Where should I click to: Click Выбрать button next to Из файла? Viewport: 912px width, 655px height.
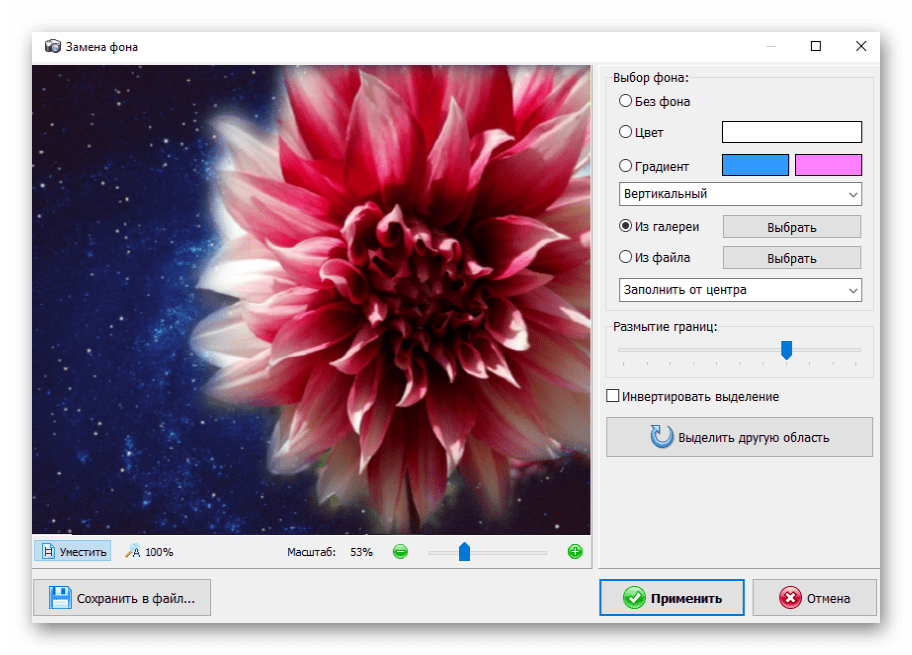[x=791, y=258]
